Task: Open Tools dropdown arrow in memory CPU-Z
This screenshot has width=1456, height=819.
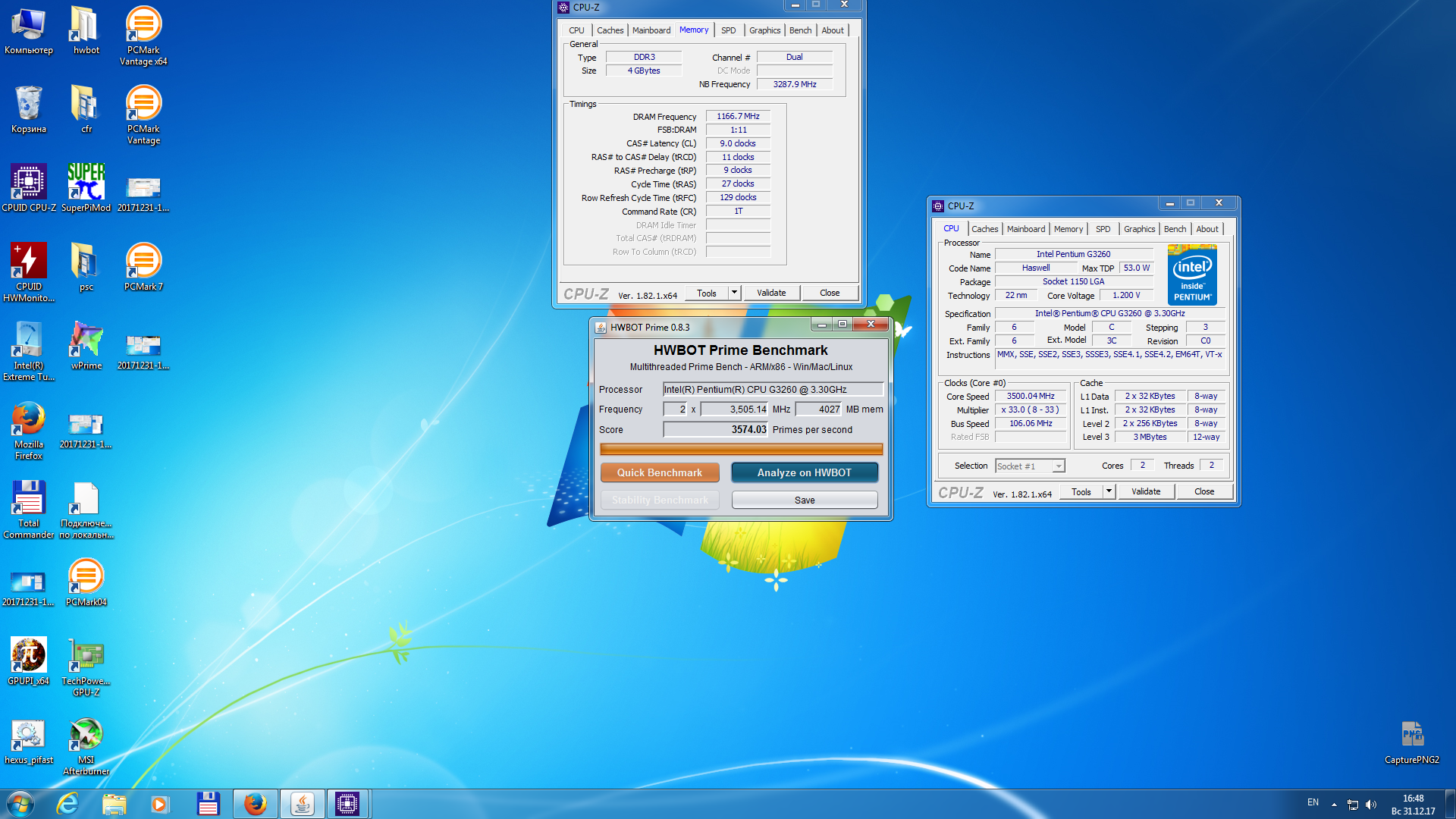Action: tap(734, 293)
